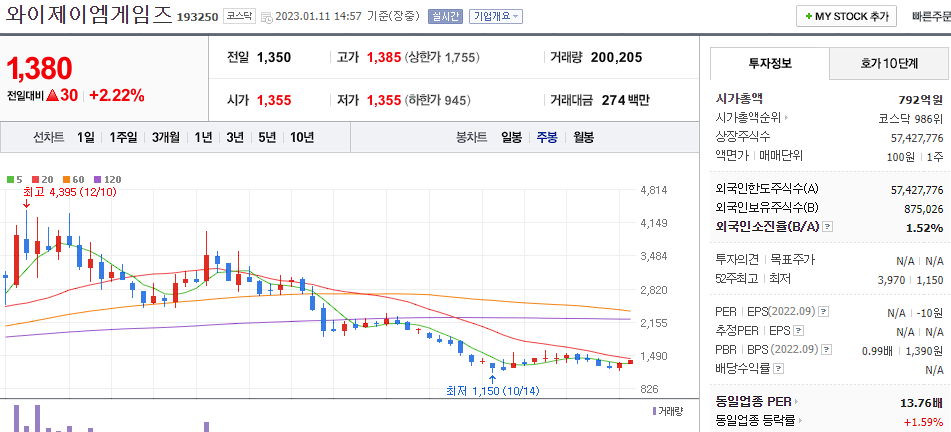
Task: Click the current price 1,380
Action: (x=39, y=69)
